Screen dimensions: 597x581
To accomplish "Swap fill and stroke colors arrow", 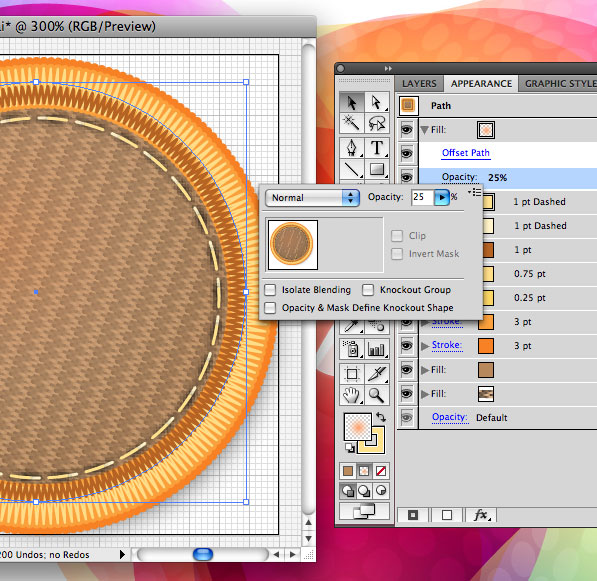I will coord(381,417).
